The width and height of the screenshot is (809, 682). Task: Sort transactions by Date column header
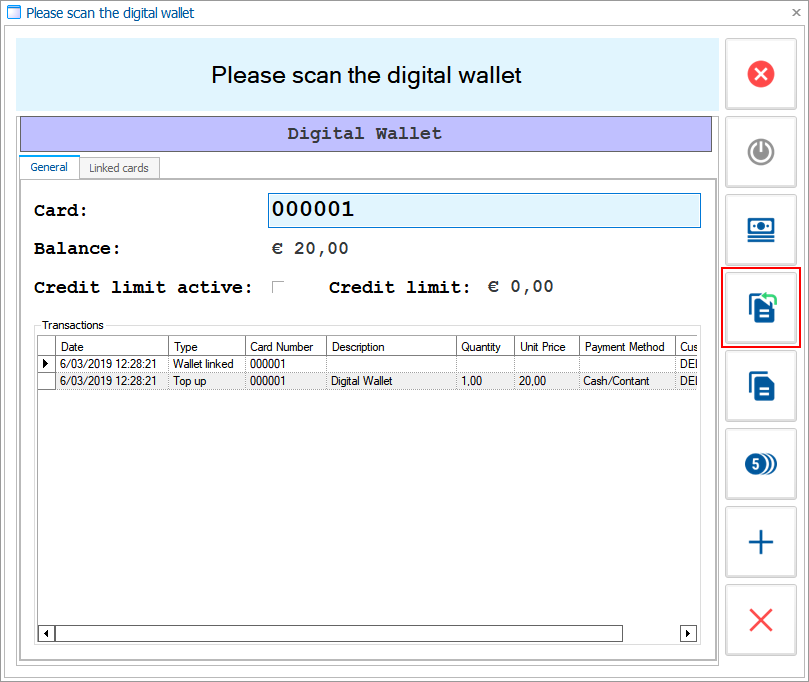pos(112,347)
